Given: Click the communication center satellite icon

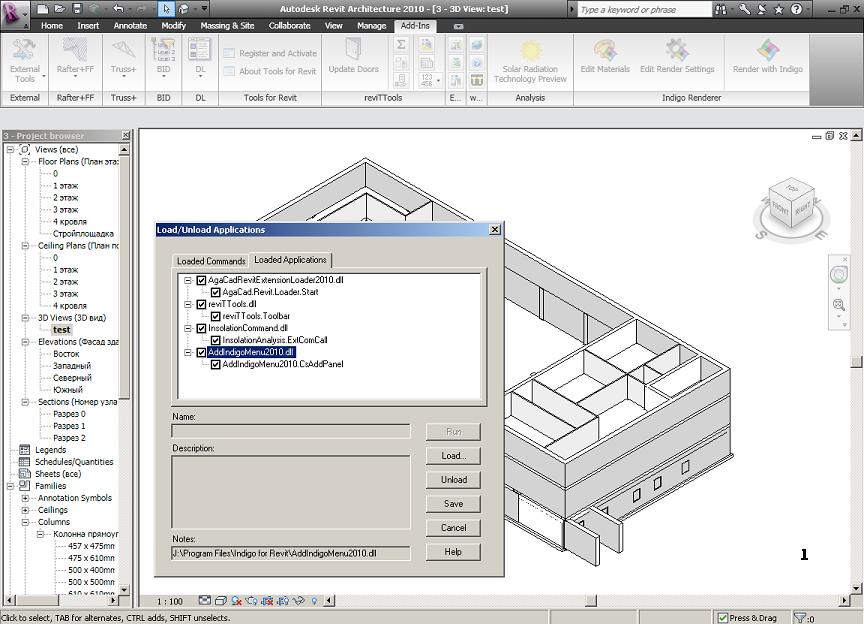Looking at the screenshot, I should [762, 9].
